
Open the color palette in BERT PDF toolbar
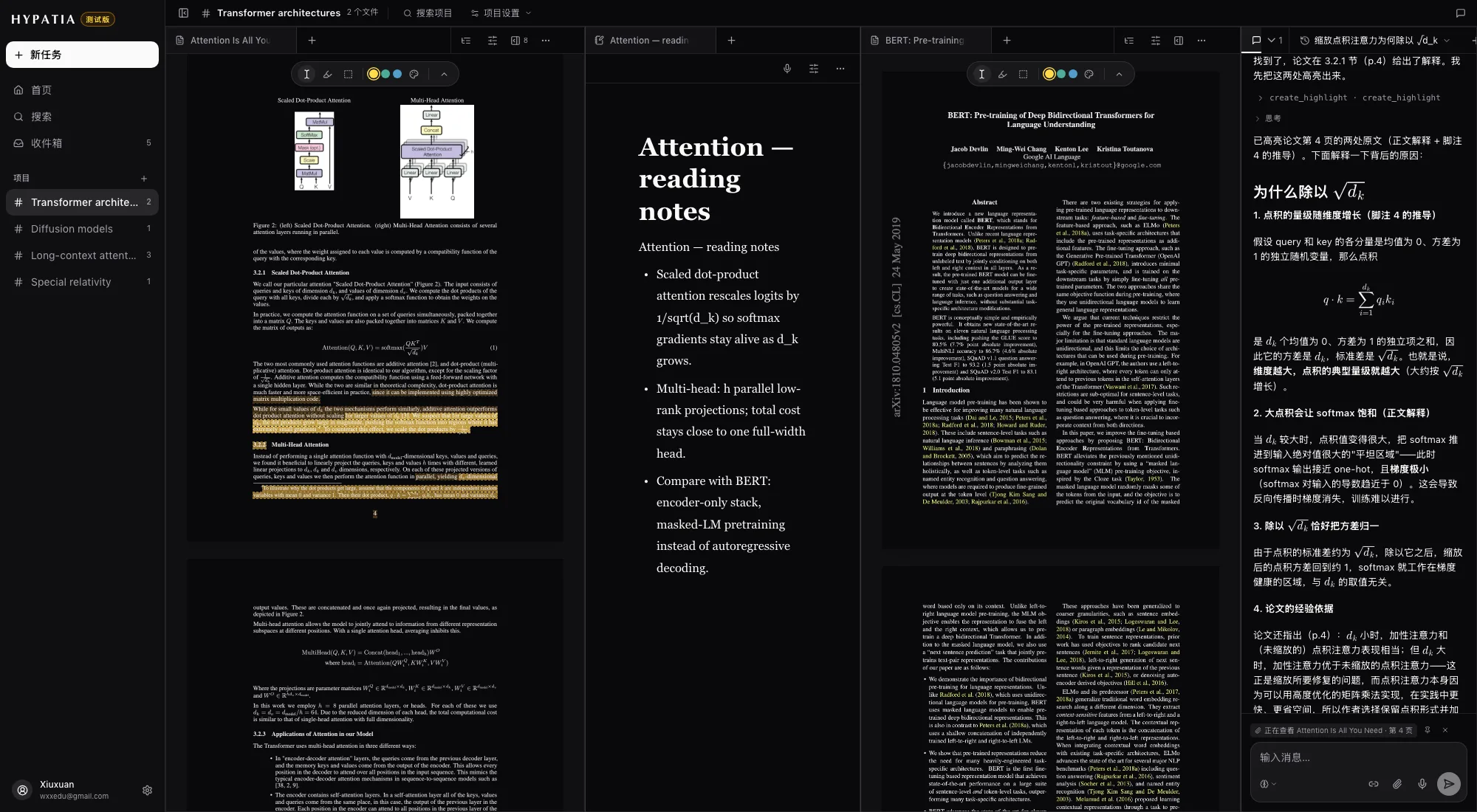(1089, 74)
